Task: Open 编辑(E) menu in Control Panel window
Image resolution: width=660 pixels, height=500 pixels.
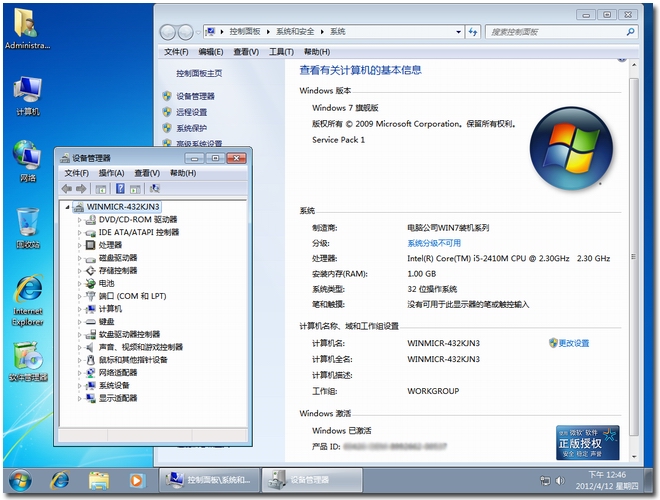Action: [210, 52]
